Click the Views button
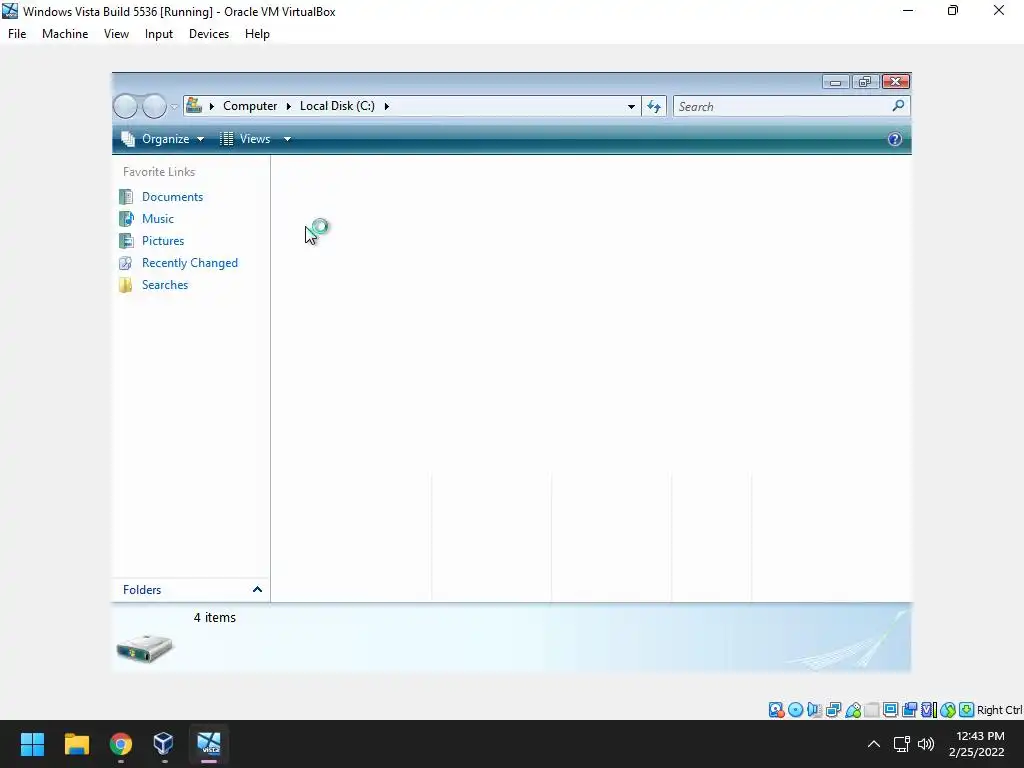The height and width of the screenshot is (768, 1024). coord(246,138)
